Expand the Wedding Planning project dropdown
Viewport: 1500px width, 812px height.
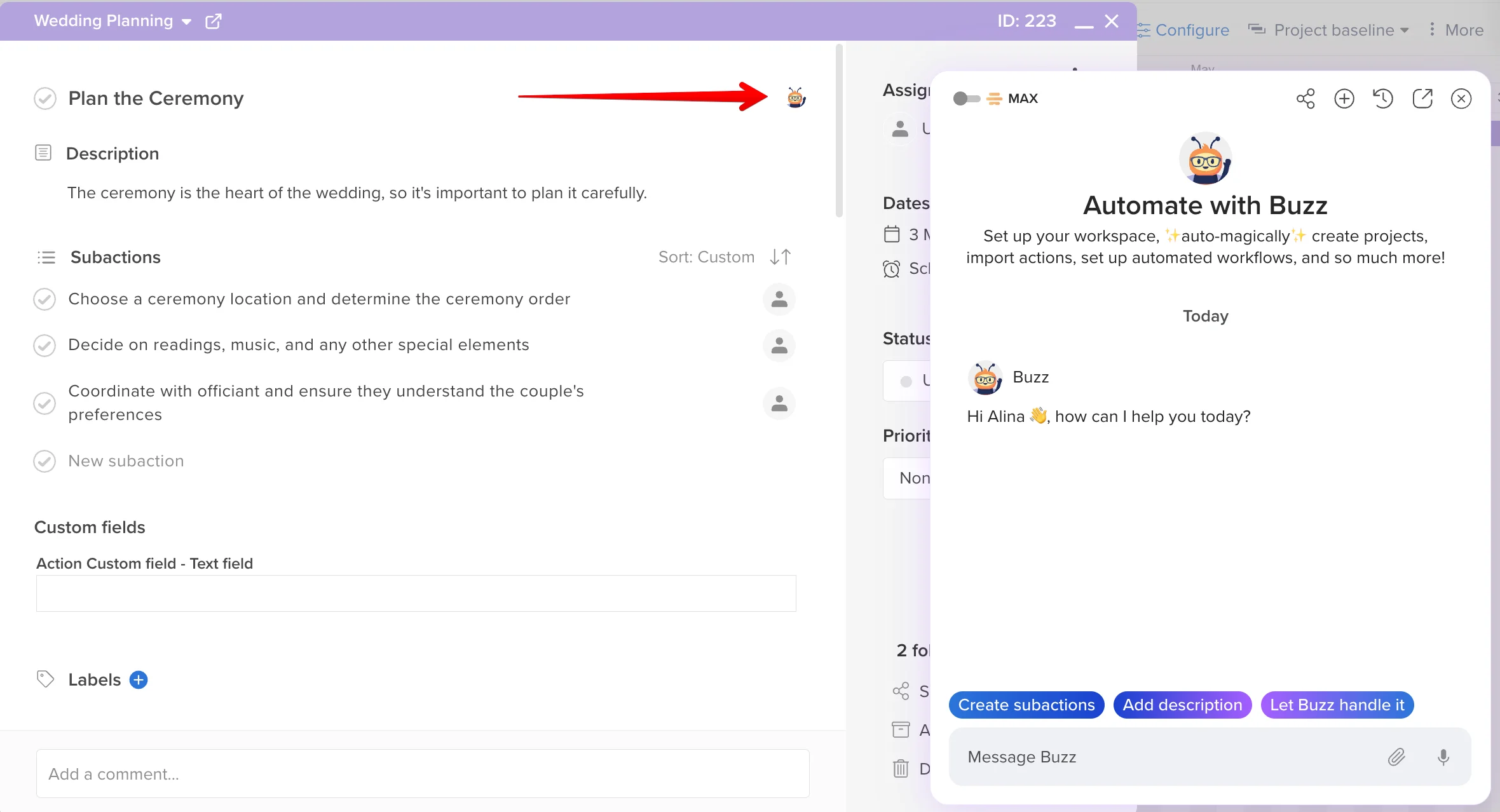(x=186, y=22)
